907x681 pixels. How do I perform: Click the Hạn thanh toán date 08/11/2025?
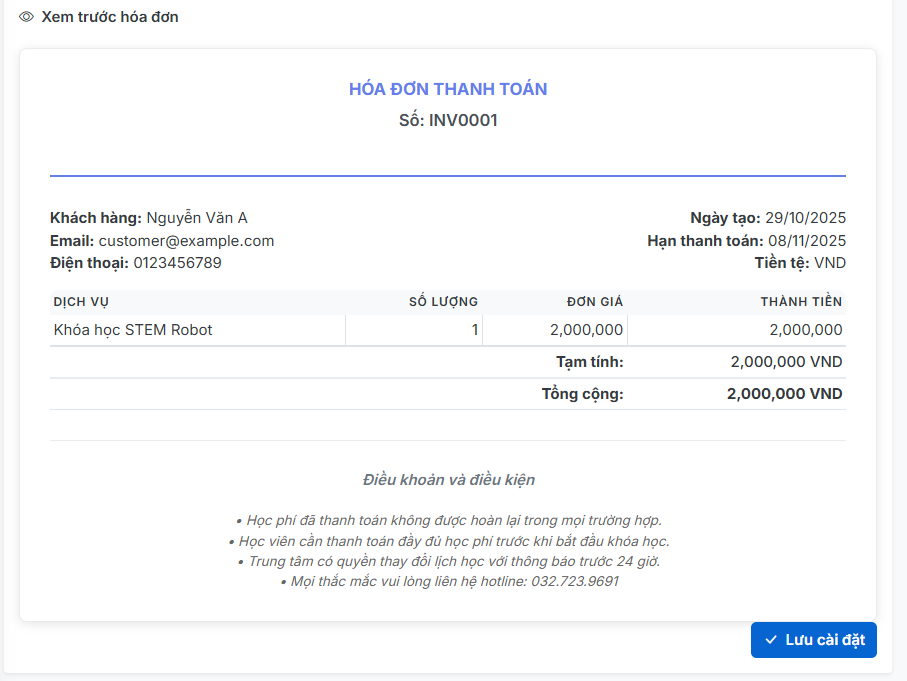pyautogui.click(x=806, y=241)
